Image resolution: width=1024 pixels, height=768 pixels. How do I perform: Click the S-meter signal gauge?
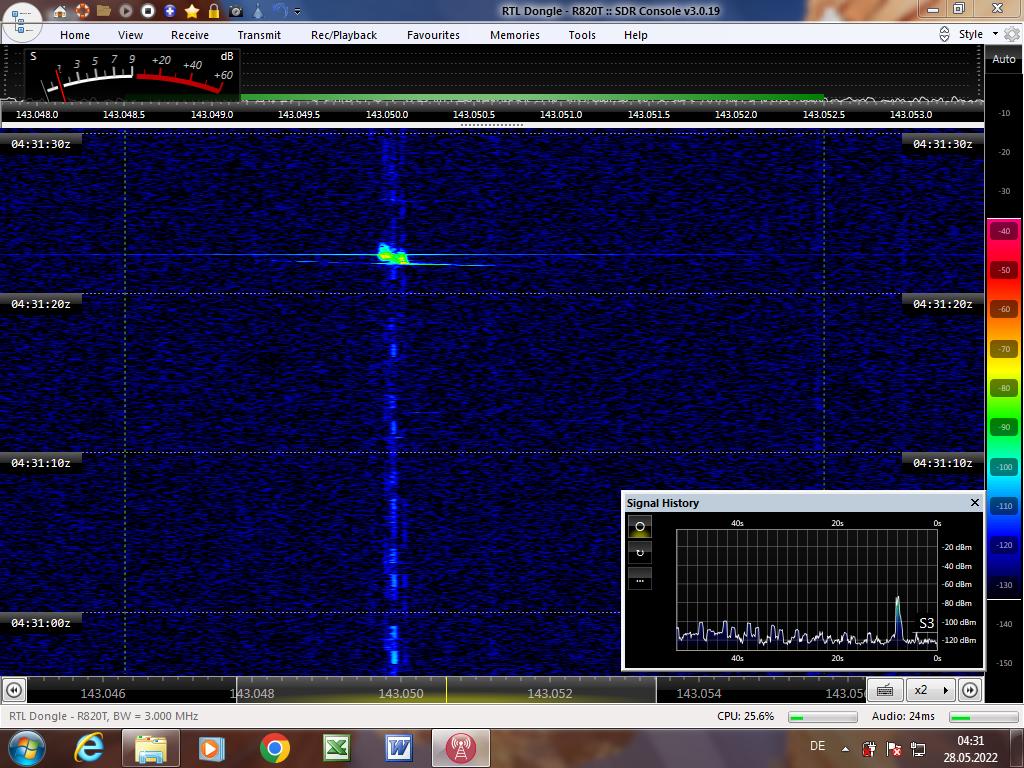click(133, 74)
